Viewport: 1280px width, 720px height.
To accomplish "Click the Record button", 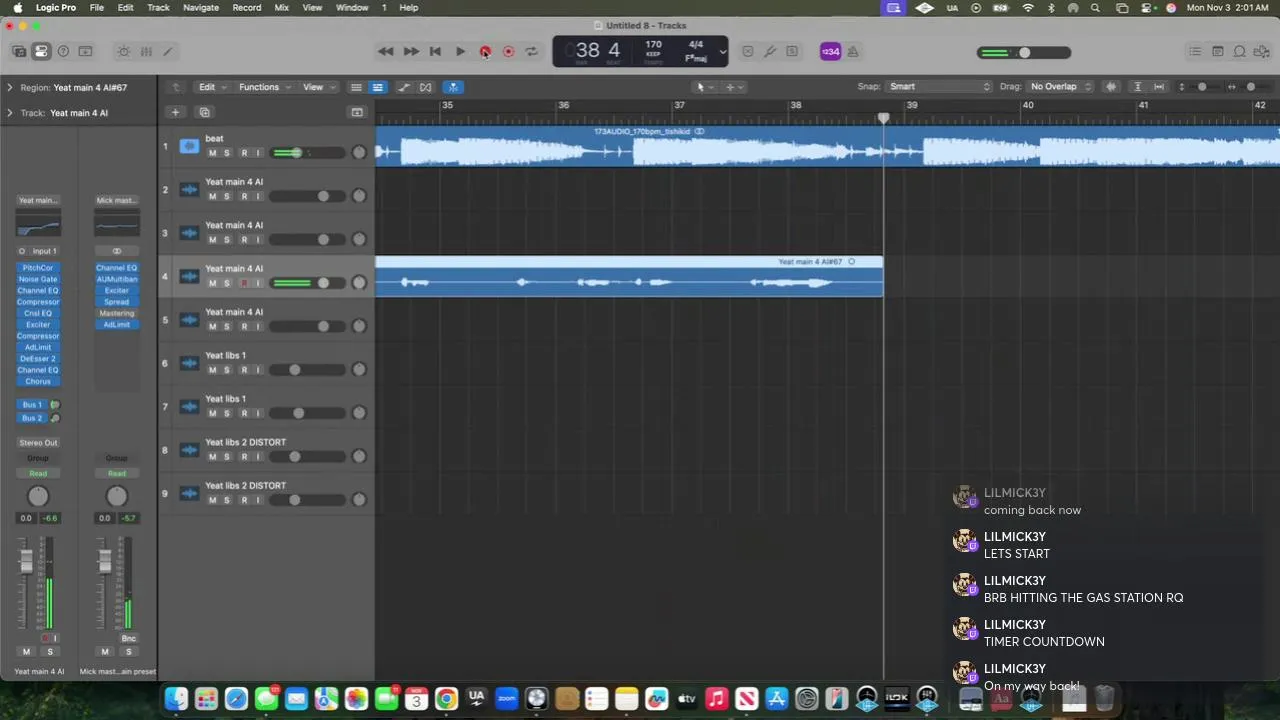I will pyautogui.click(x=484, y=51).
